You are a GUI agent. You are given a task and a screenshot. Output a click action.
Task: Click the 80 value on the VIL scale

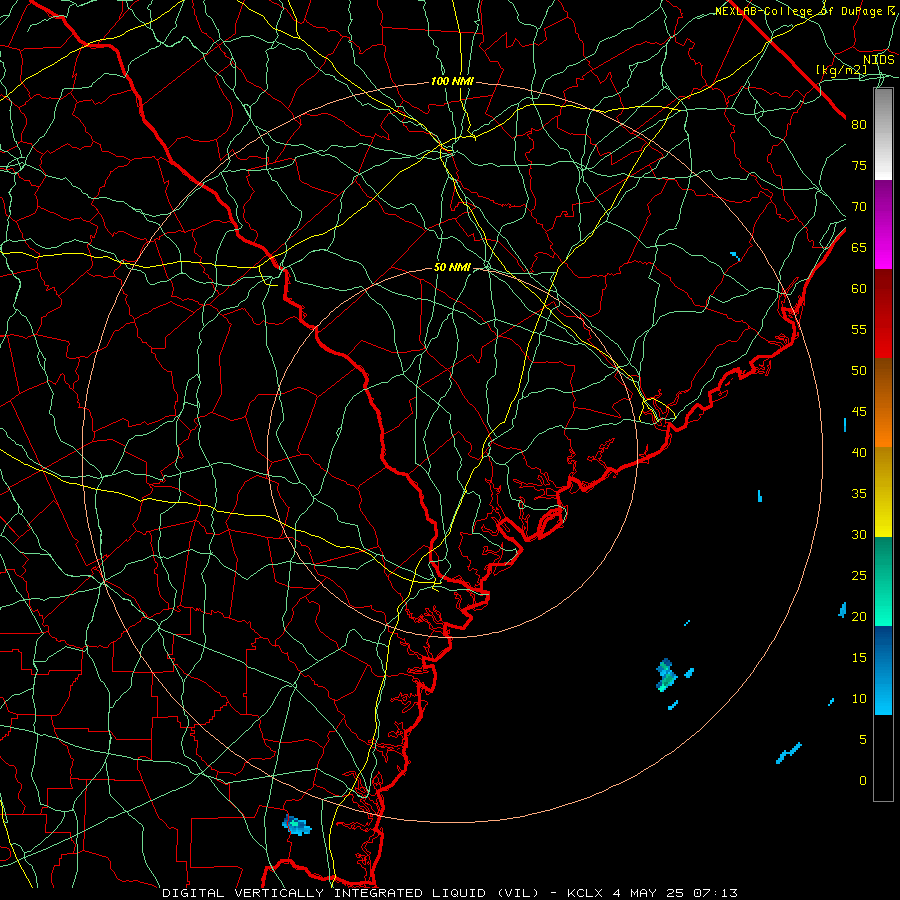tap(859, 125)
